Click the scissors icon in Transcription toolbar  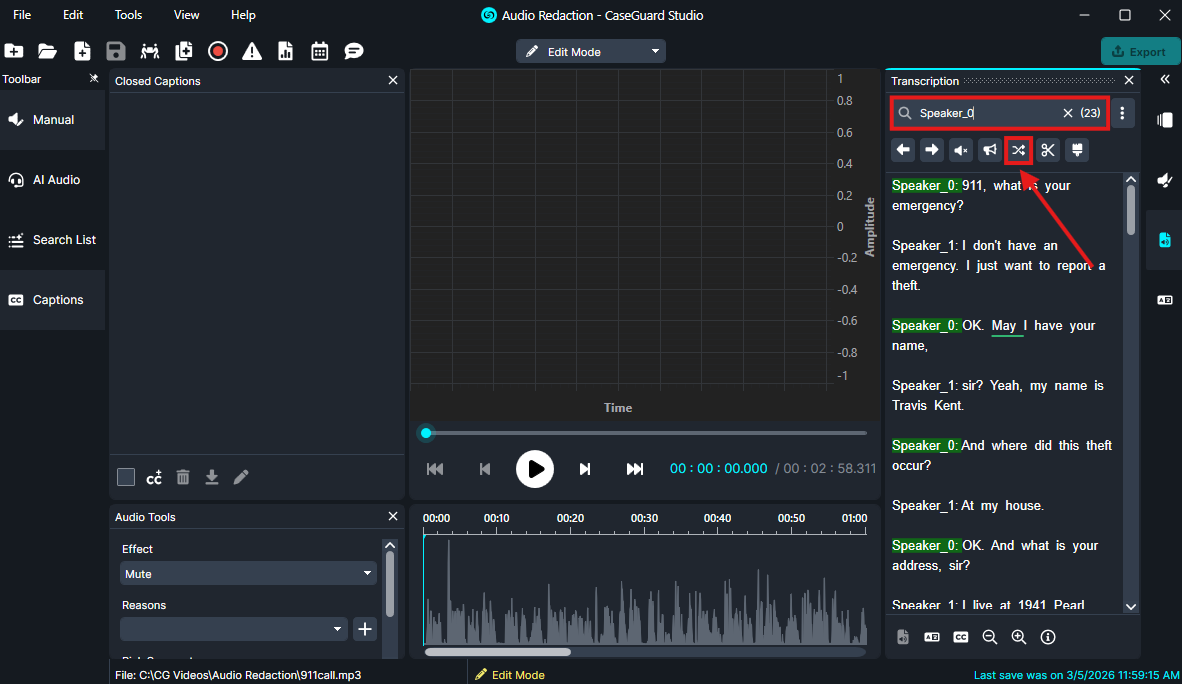[1047, 150]
